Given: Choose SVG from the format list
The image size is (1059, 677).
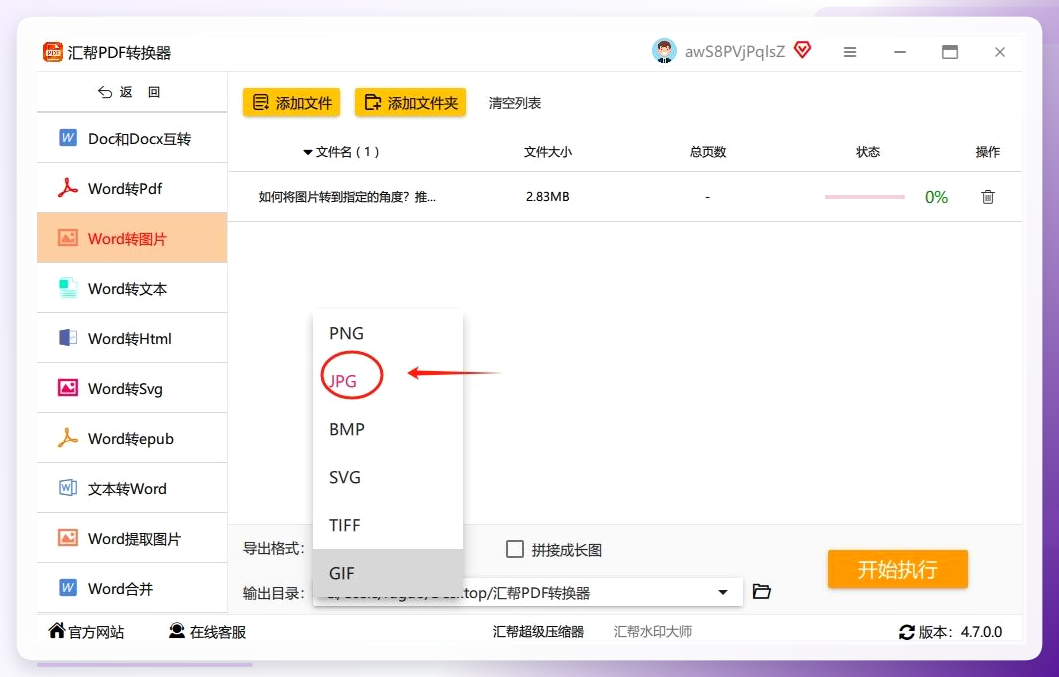Looking at the screenshot, I should click(x=388, y=477).
